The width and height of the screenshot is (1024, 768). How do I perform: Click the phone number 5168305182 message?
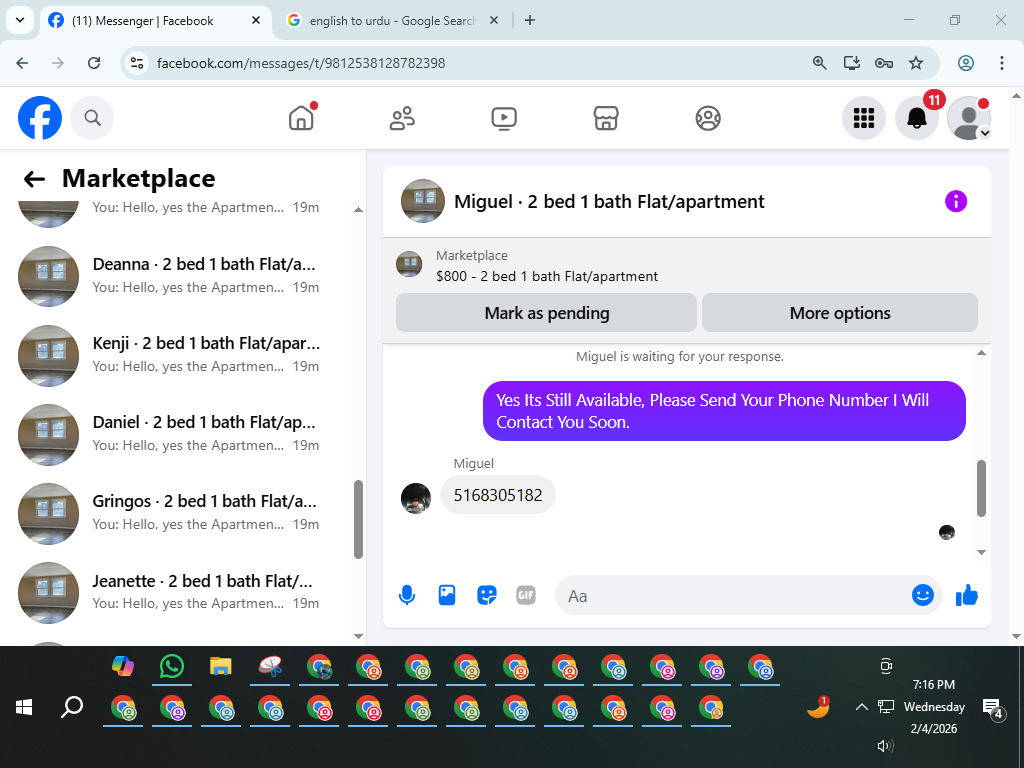click(498, 495)
